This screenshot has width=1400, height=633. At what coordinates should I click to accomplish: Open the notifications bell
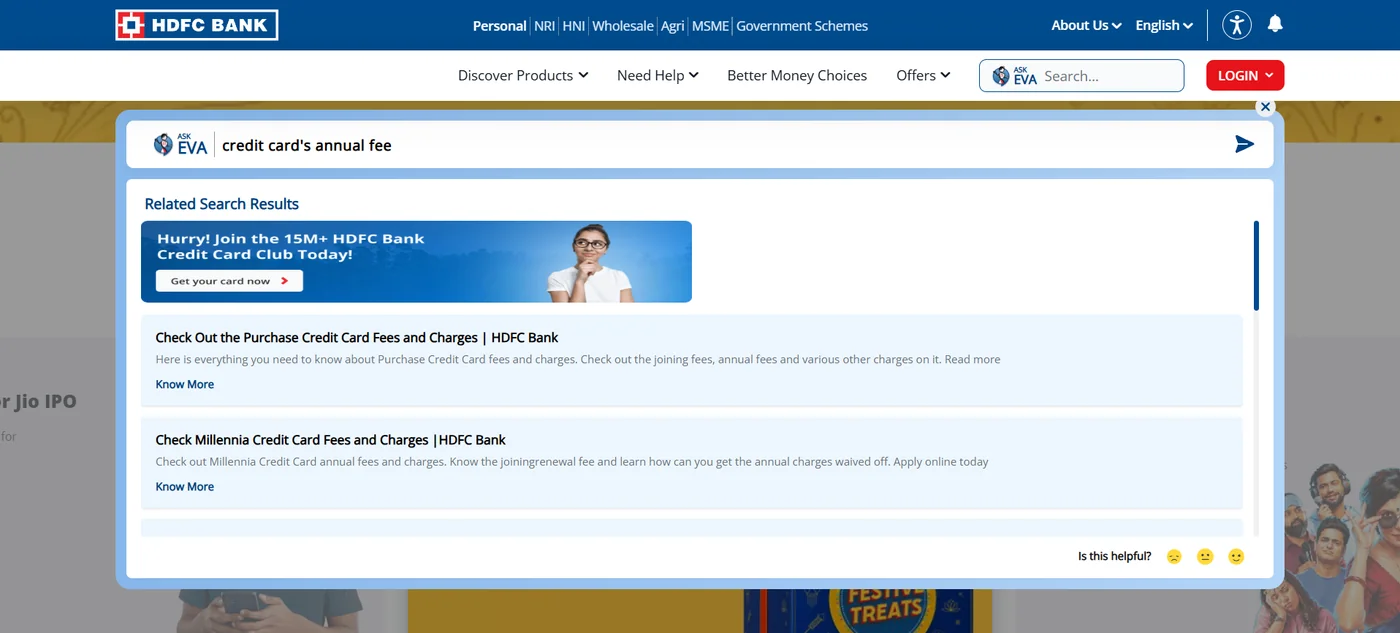pos(1275,24)
